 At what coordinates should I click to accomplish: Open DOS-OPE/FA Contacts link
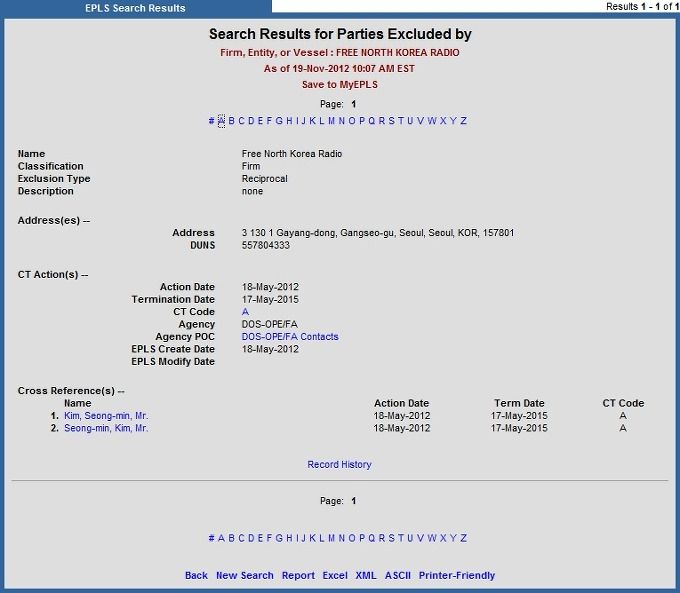click(290, 337)
